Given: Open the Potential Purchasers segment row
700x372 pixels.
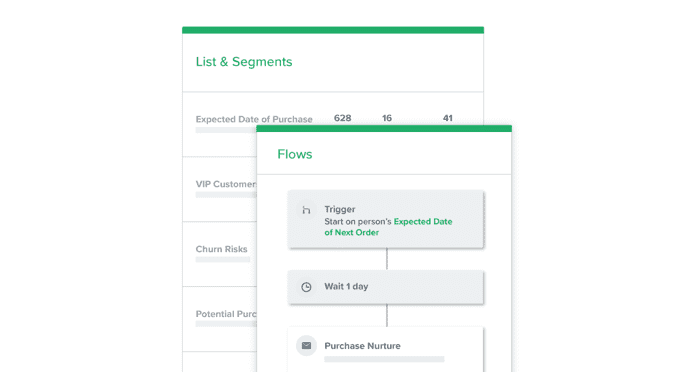Looking at the screenshot, I should (220, 319).
